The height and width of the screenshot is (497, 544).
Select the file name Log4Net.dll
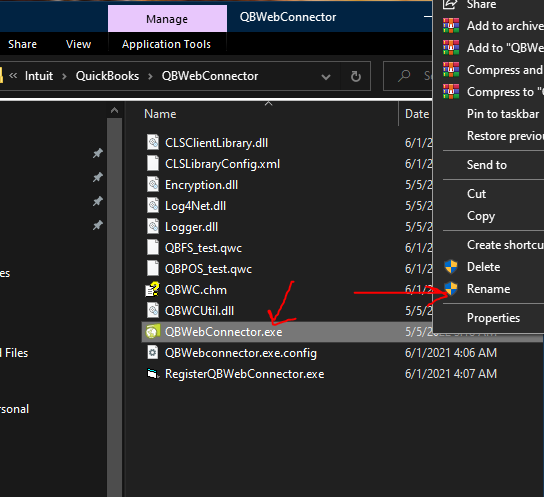[x=195, y=206]
